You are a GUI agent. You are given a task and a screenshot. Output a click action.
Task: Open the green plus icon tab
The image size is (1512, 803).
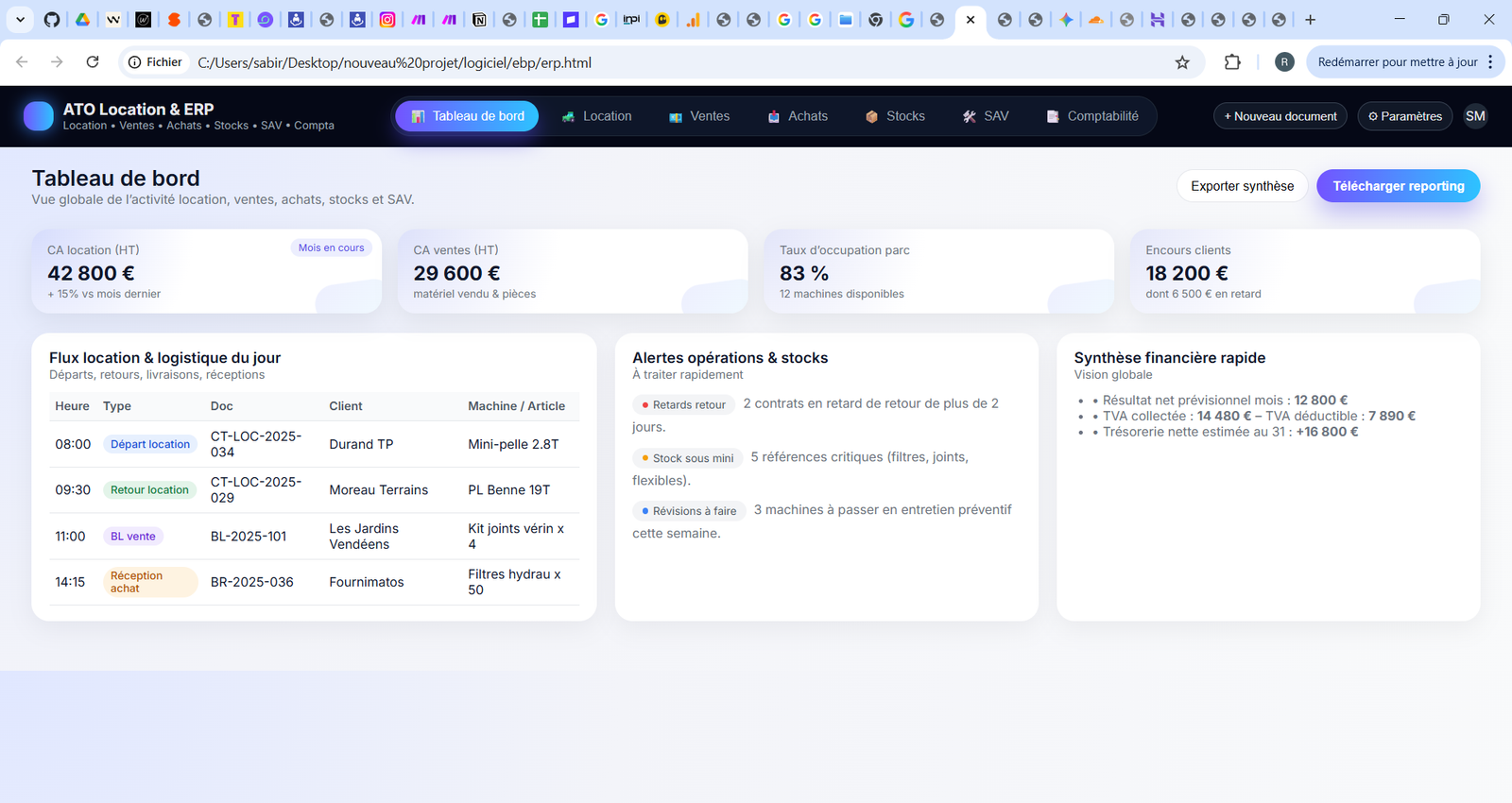[540, 20]
